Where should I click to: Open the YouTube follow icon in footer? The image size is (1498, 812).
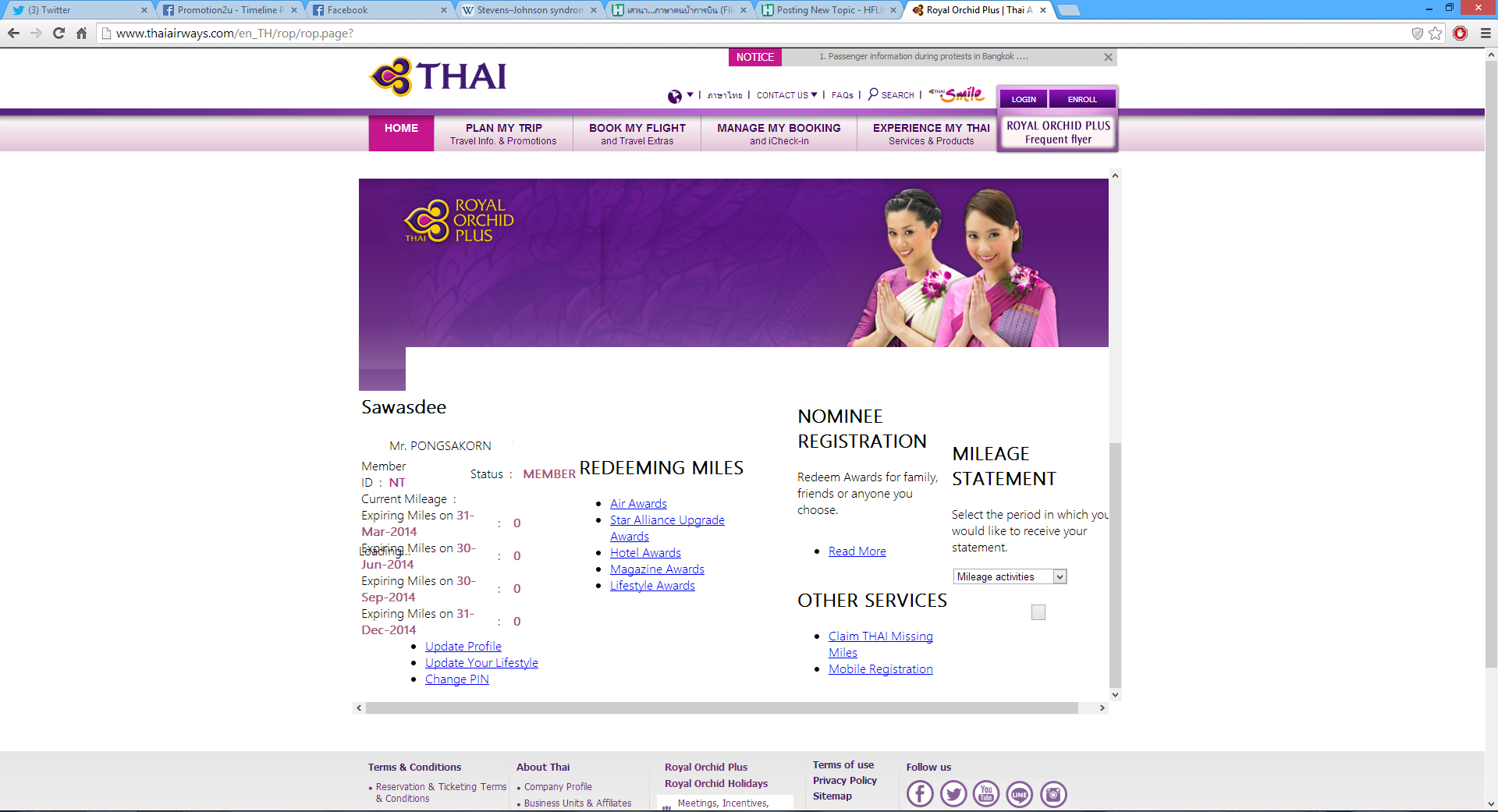click(x=986, y=794)
